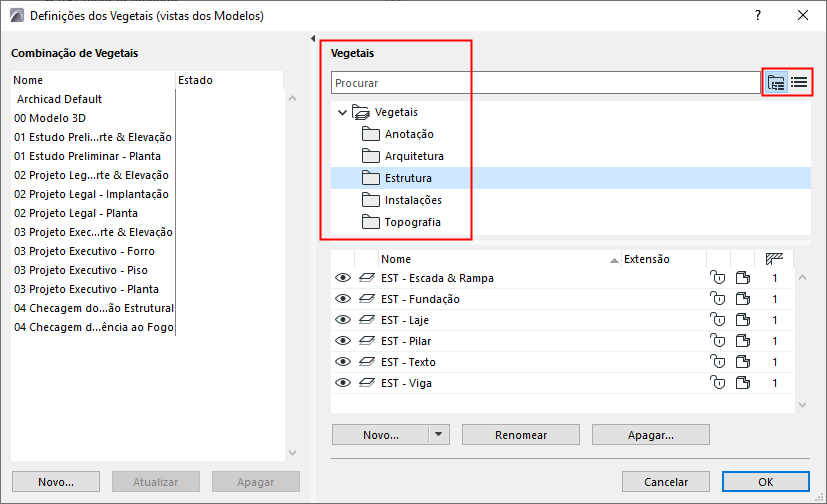
Task: Click intersection group column header icon
Action: [x=773, y=258]
